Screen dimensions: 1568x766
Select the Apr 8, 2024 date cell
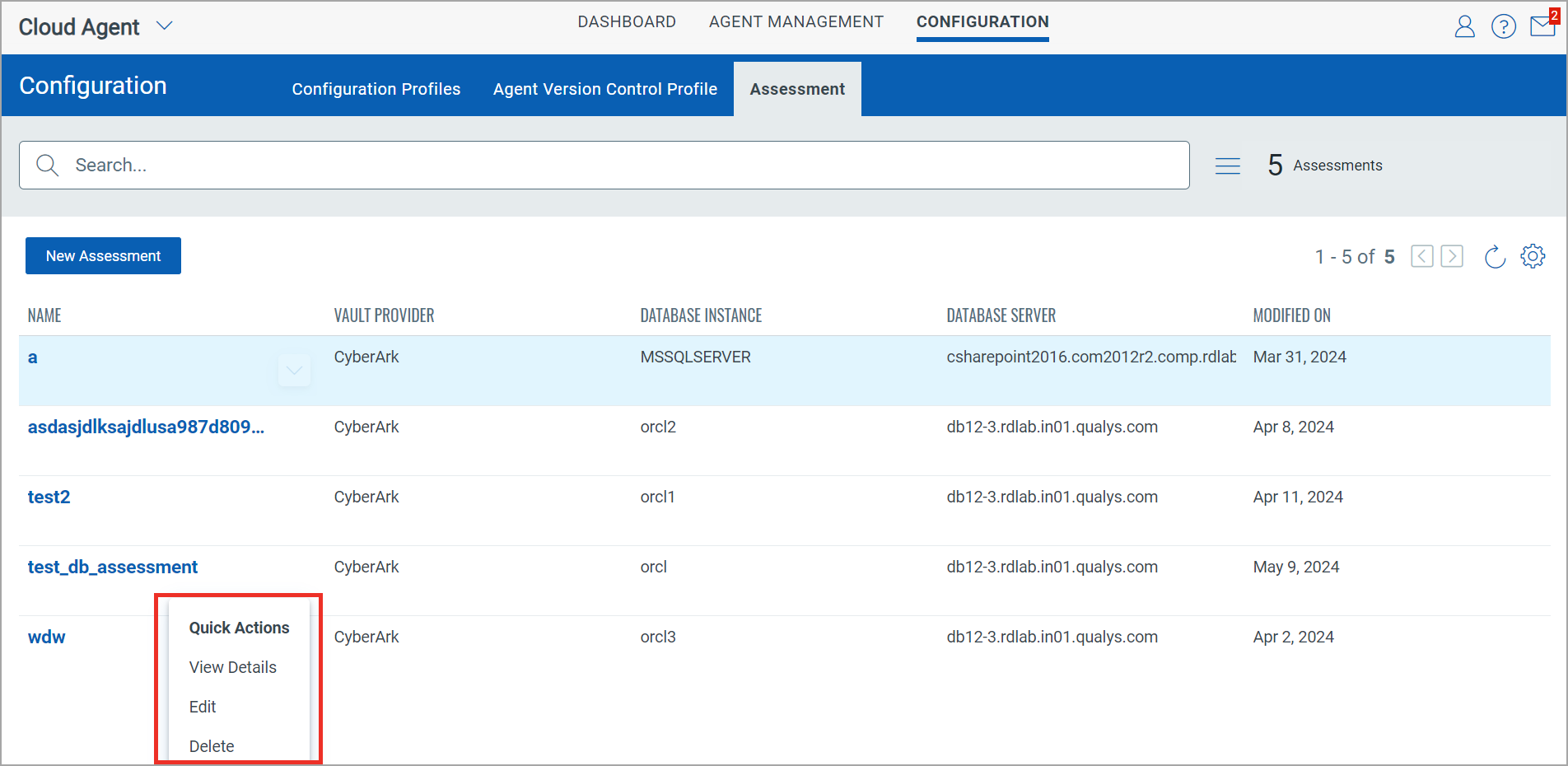[1293, 427]
